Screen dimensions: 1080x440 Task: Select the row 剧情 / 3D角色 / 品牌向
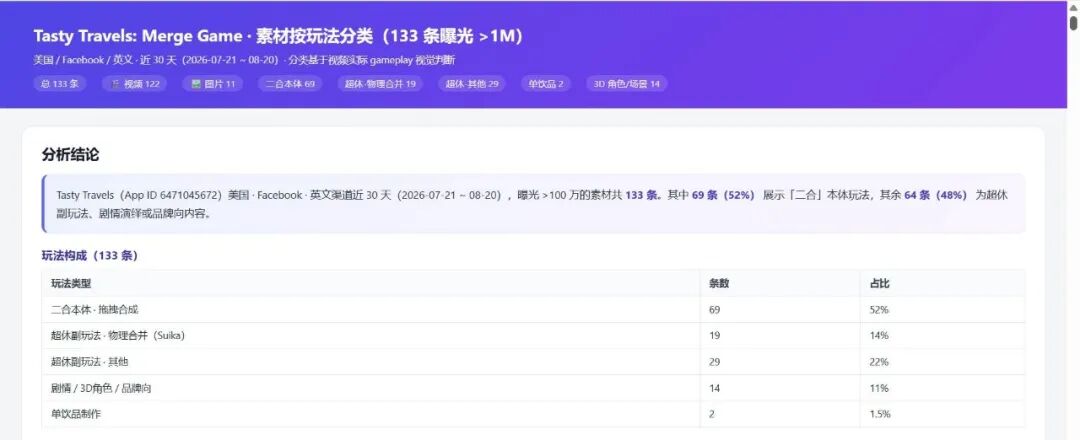533,388
